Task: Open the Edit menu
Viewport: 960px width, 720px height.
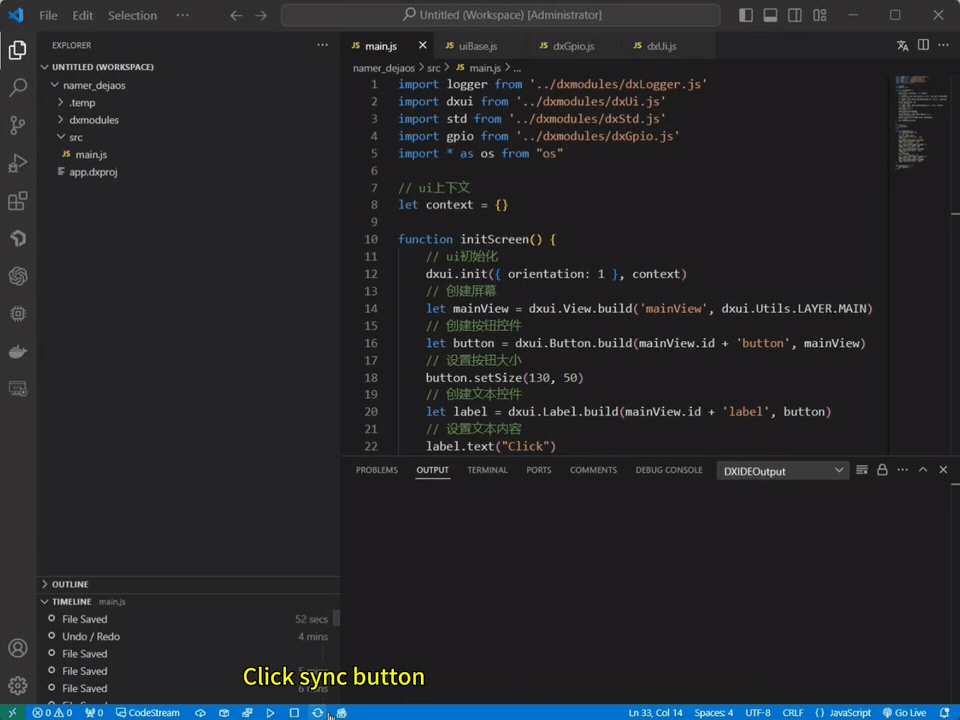Action: (83, 15)
